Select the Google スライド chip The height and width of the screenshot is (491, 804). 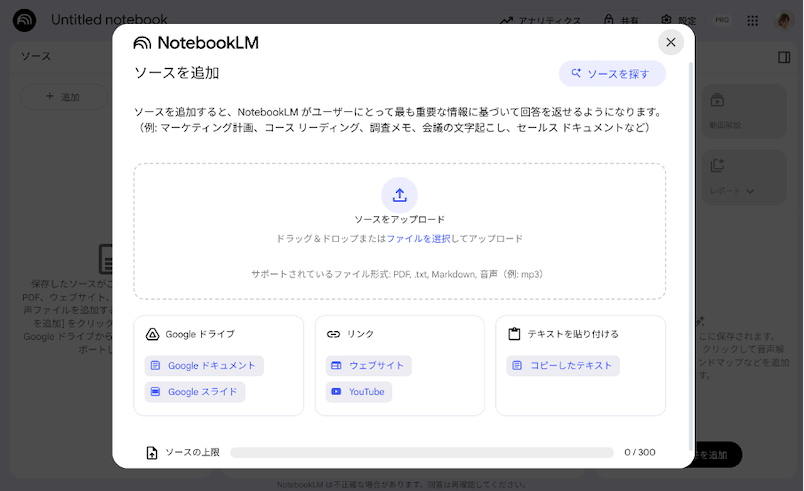195,392
